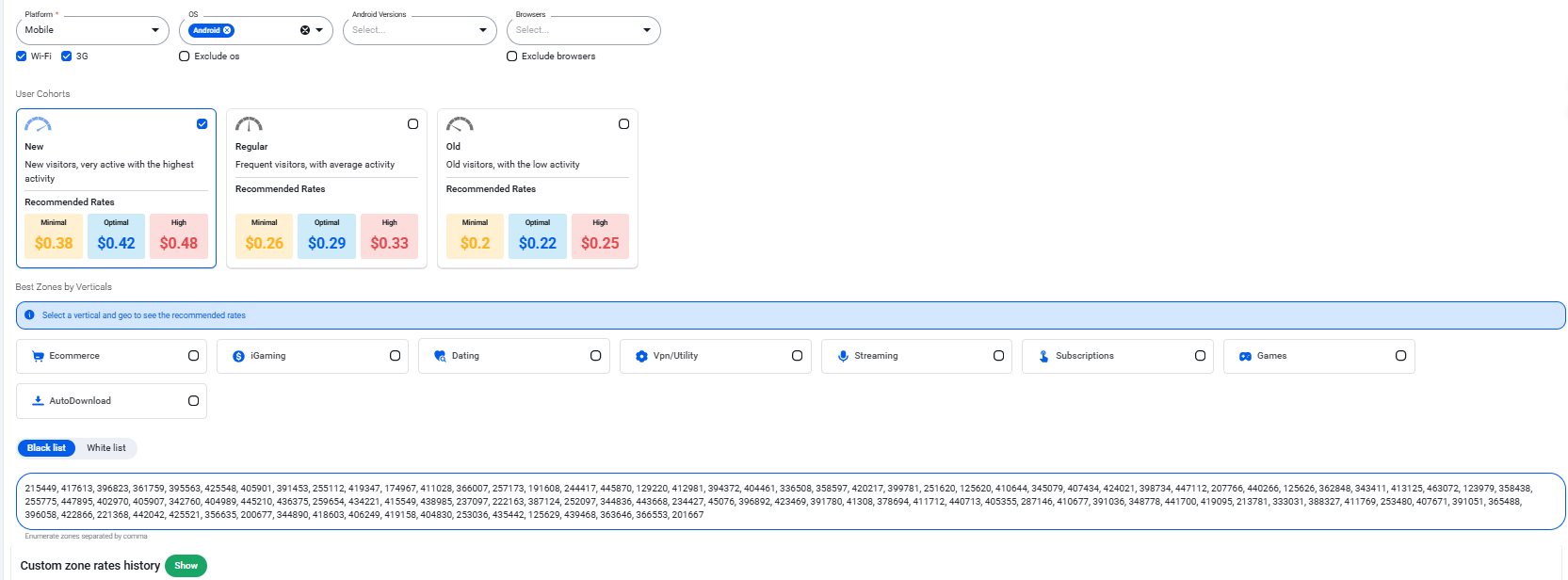Click the zone IDs blacklist text field

coord(791,502)
